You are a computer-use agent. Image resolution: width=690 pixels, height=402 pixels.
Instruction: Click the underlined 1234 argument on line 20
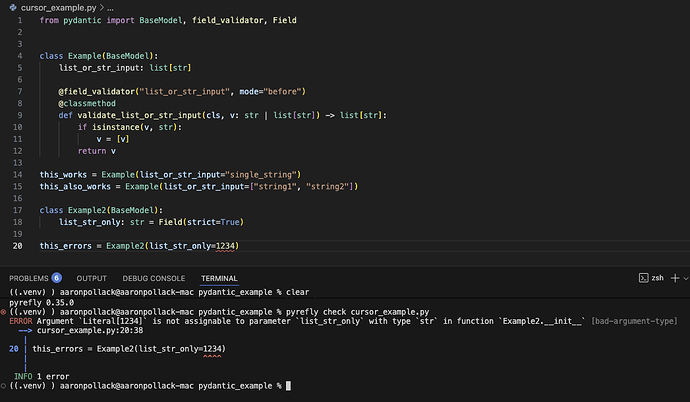coord(225,246)
